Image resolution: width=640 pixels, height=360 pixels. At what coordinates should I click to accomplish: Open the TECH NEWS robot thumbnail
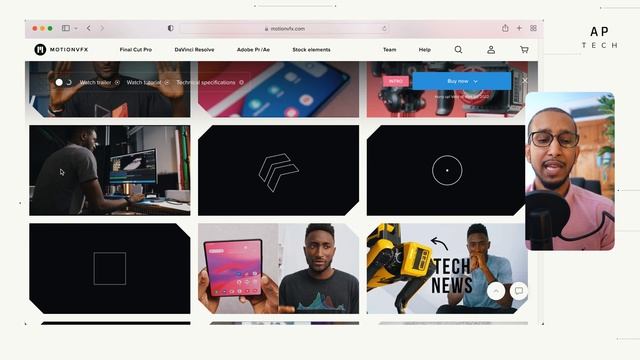click(447, 269)
